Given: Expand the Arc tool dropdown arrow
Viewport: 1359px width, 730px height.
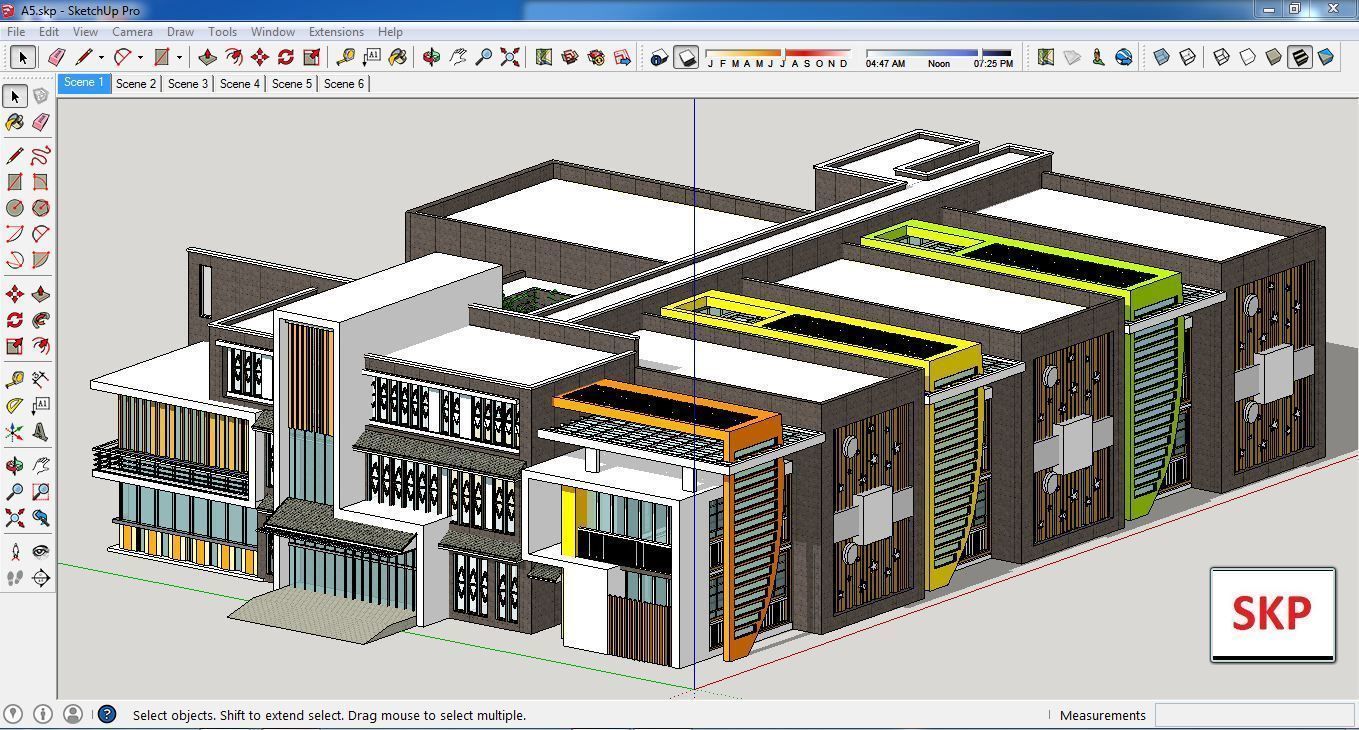Looking at the screenshot, I should [140, 57].
